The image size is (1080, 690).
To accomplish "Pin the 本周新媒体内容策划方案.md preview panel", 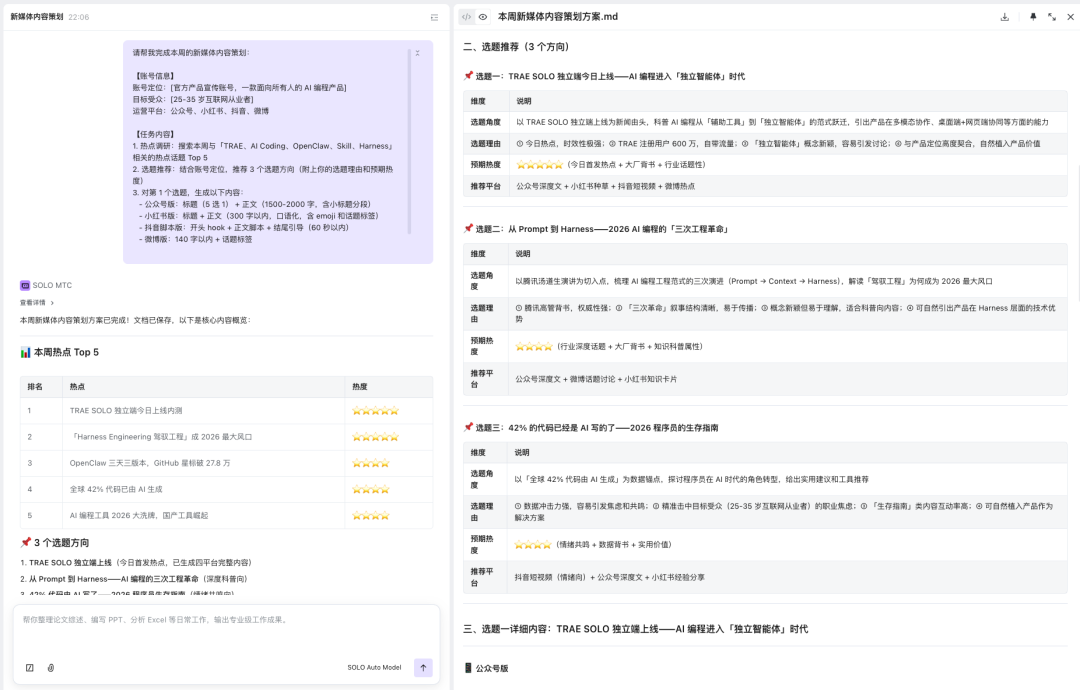I will tap(1031, 17).
